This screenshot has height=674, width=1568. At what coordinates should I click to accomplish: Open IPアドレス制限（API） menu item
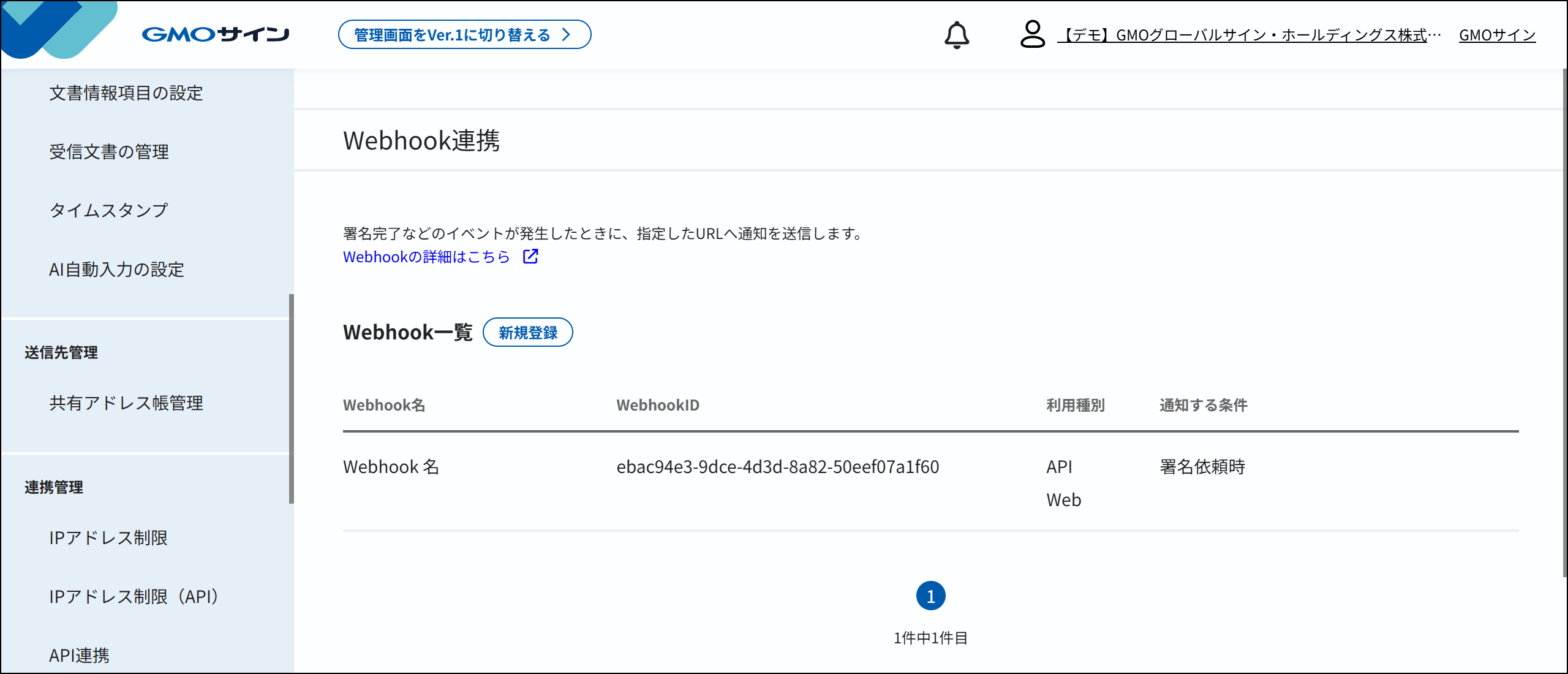click(134, 597)
